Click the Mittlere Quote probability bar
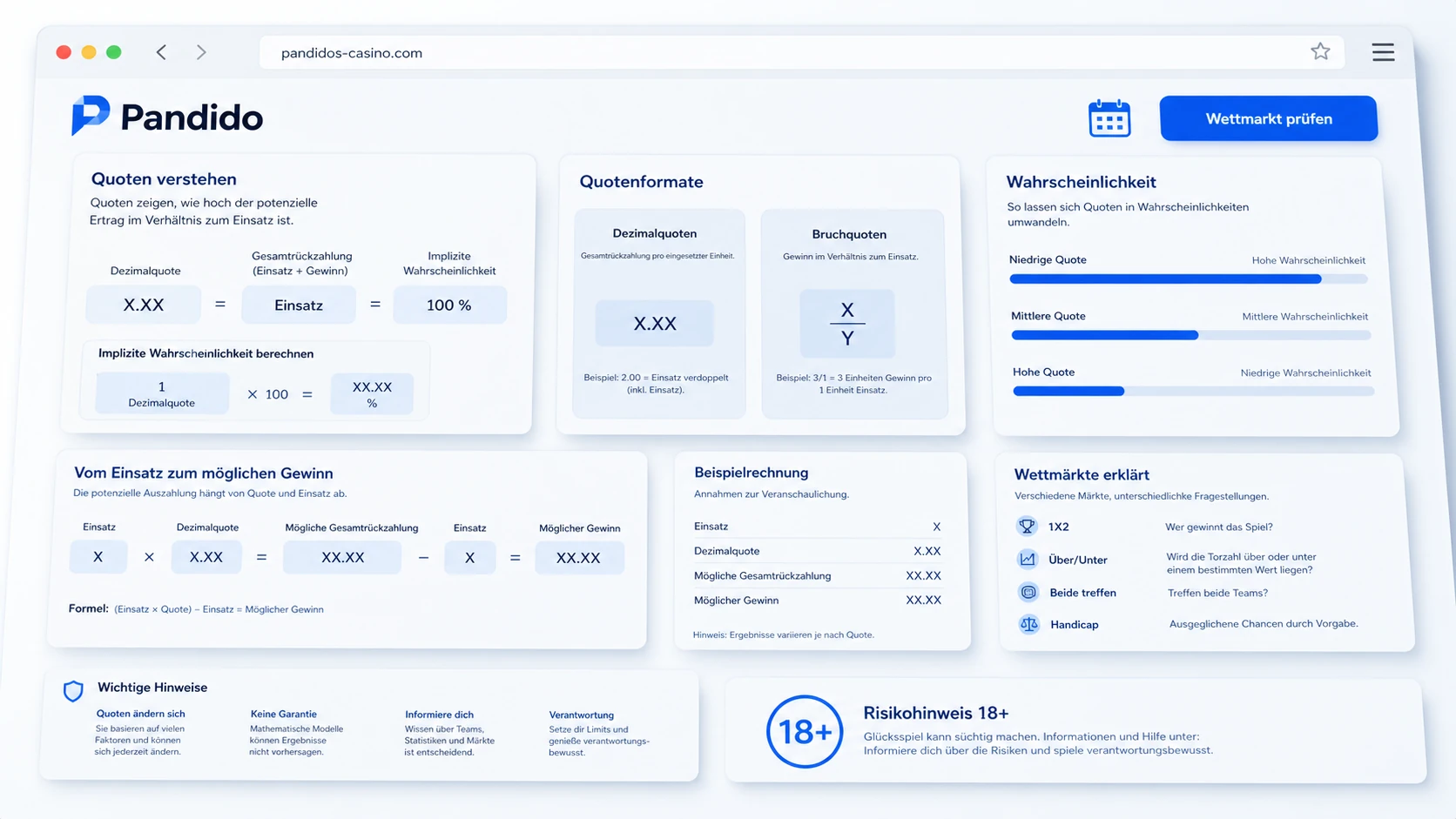The width and height of the screenshot is (1456, 819). pyautogui.click(x=1190, y=335)
